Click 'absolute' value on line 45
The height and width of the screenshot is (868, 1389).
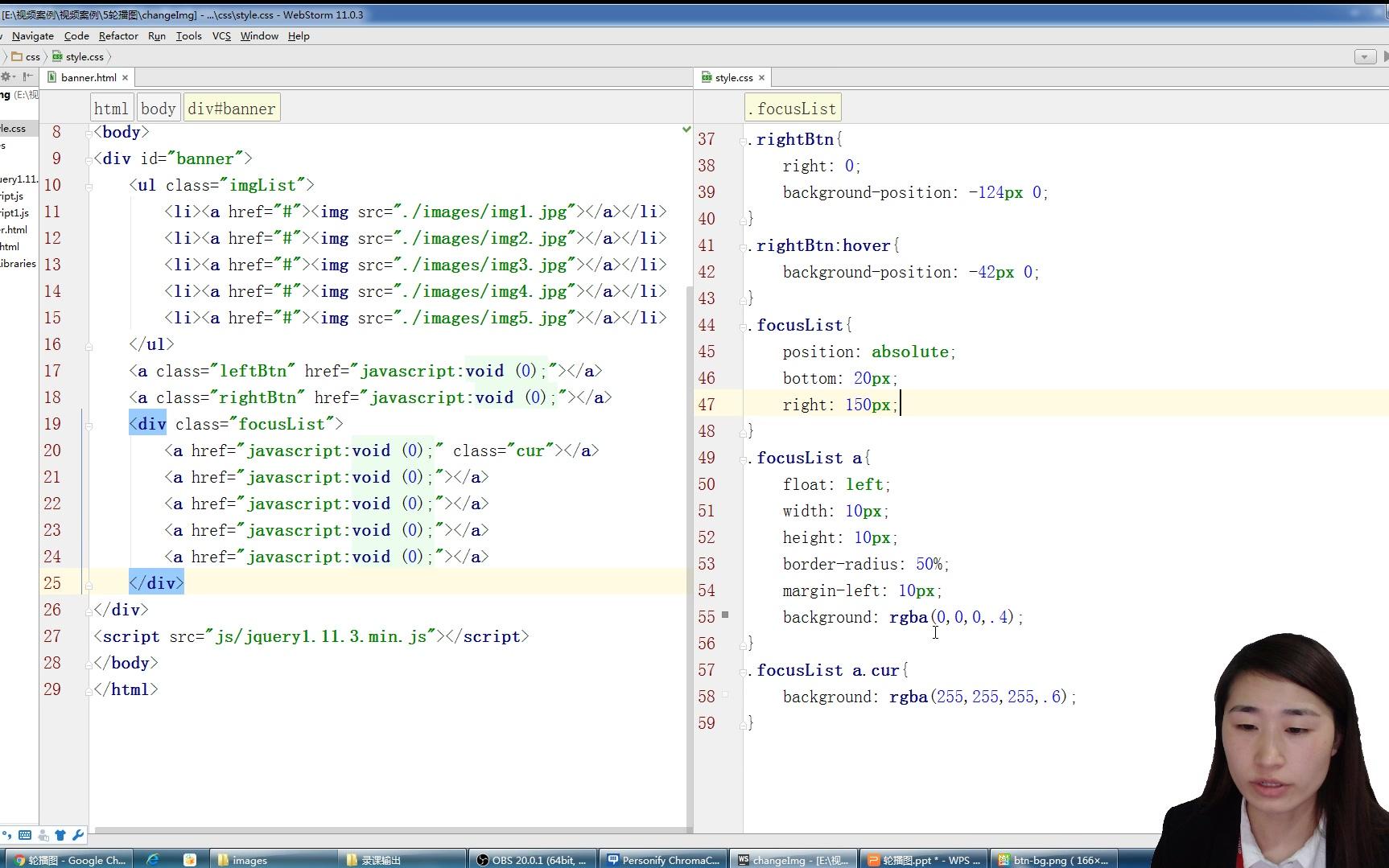point(910,352)
